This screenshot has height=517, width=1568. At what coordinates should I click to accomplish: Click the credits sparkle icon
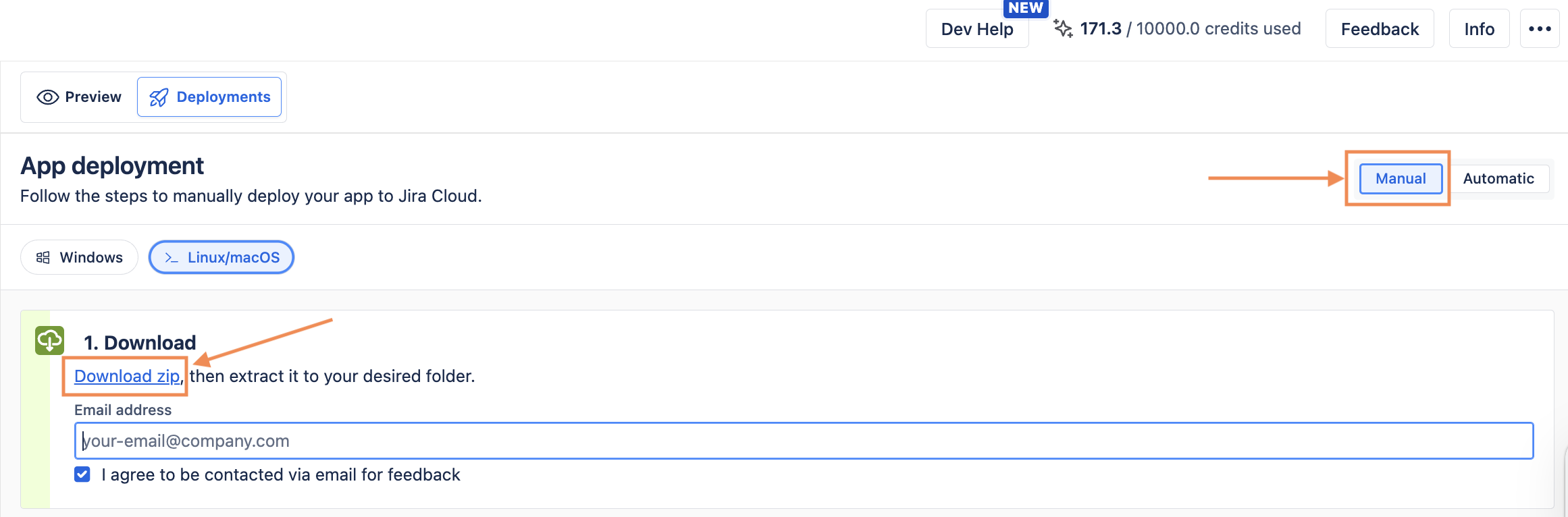click(x=1063, y=28)
